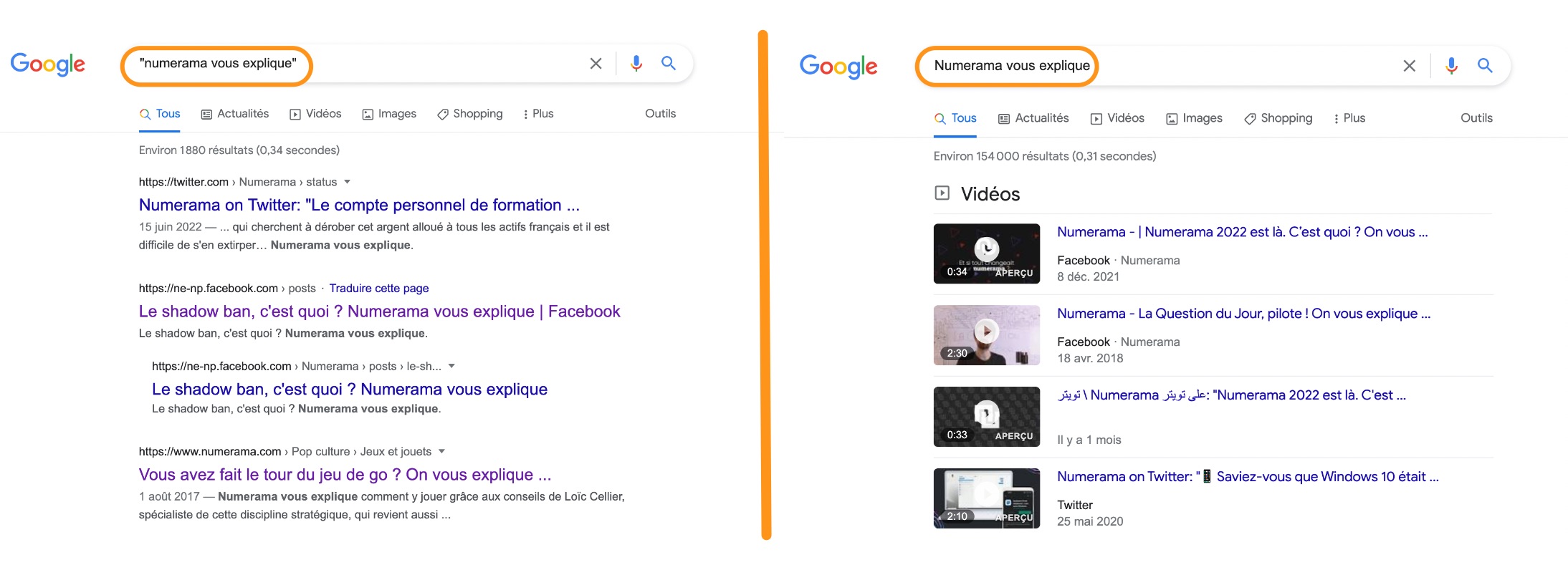Click the Vidéos section header icon
The width and height of the screenshot is (1568, 570).
point(942,193)
